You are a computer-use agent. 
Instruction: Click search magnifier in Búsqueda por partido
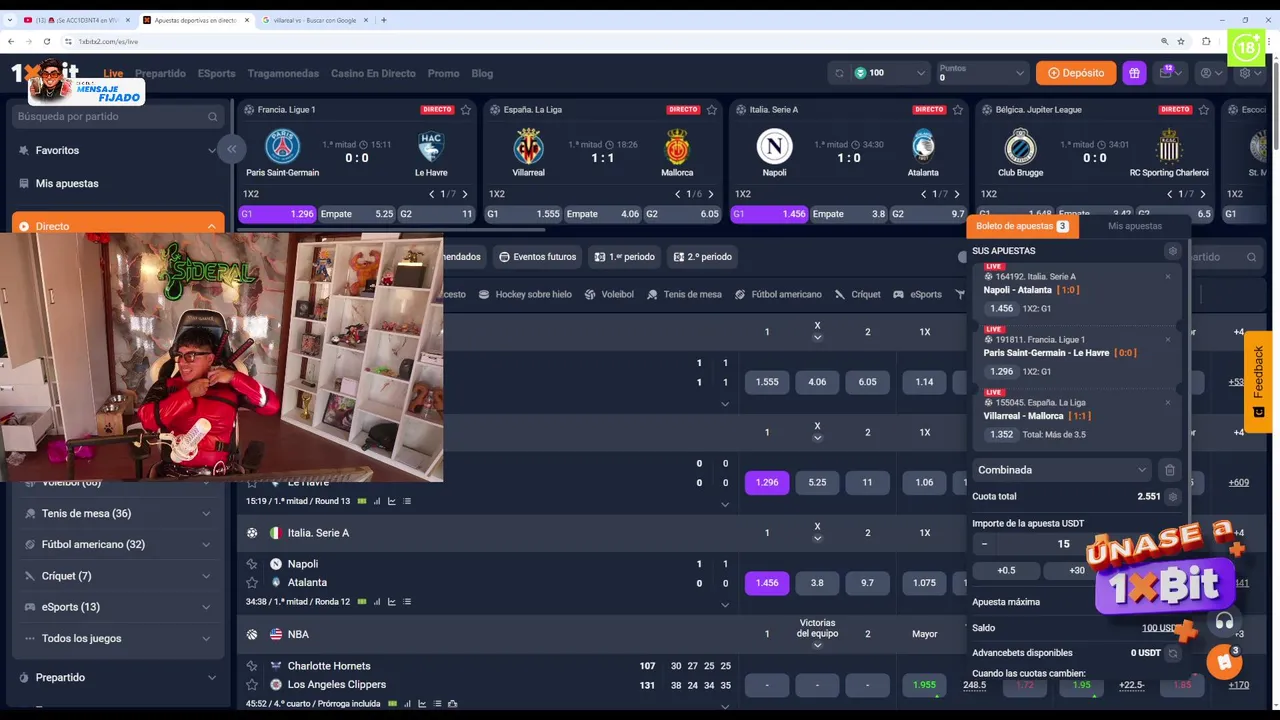click(x=212, y=117)
